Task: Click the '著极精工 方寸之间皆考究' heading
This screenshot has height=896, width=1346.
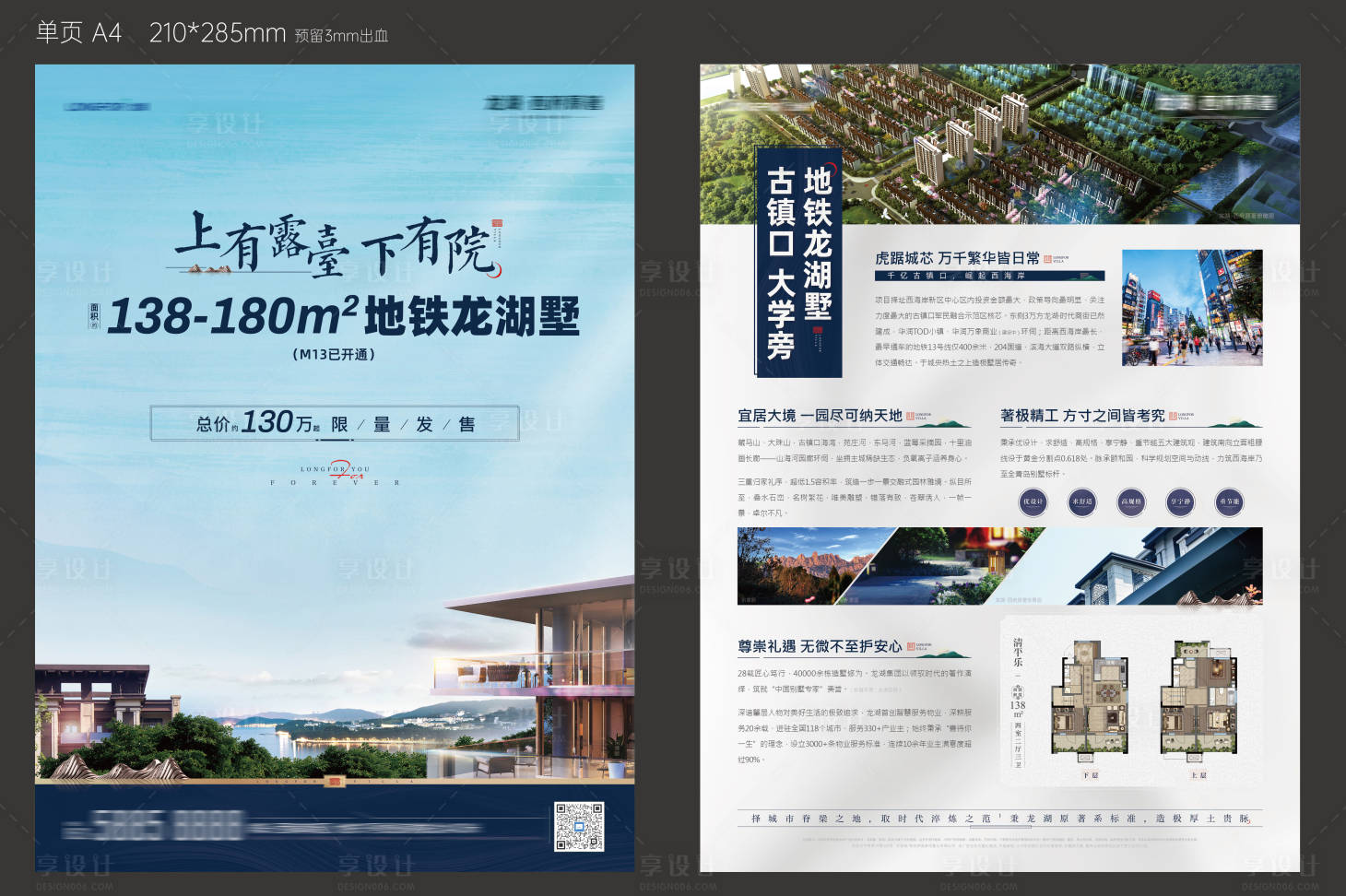Action: click(1082, 416)
